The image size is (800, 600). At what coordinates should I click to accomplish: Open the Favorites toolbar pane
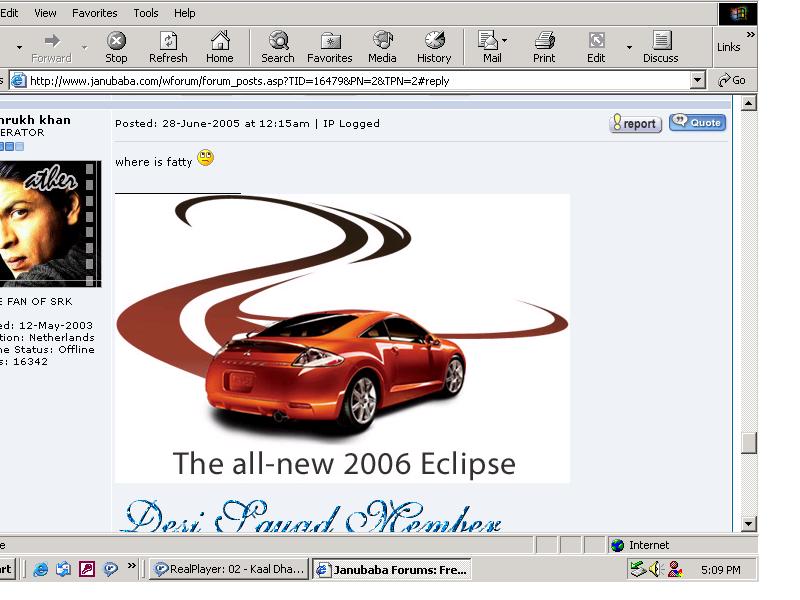point(330,47)
